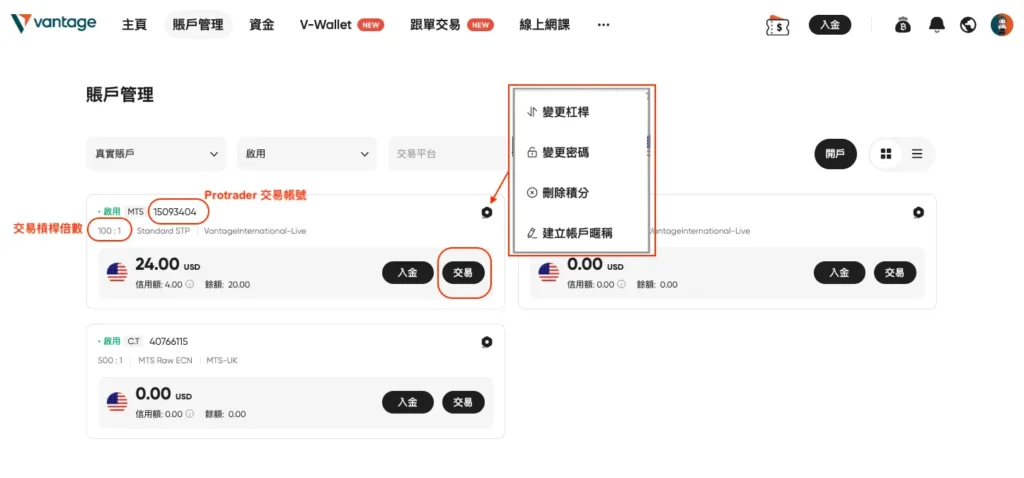Click the globe language icon

tap(968, 25)
